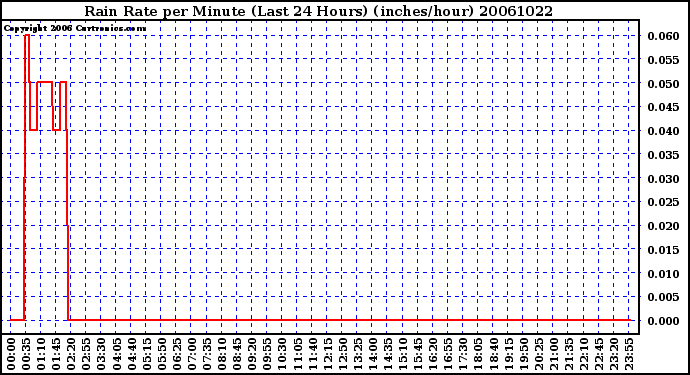The image size is (690, 375).
Task: Click the 22:10 time label
Action: click(x=583, y=354)
